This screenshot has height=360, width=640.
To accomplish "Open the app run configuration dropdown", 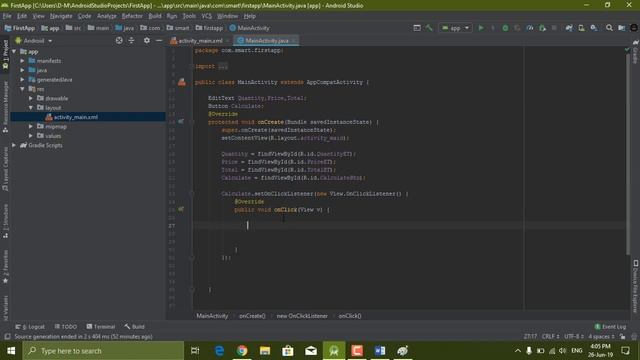I will pos(456,28).
